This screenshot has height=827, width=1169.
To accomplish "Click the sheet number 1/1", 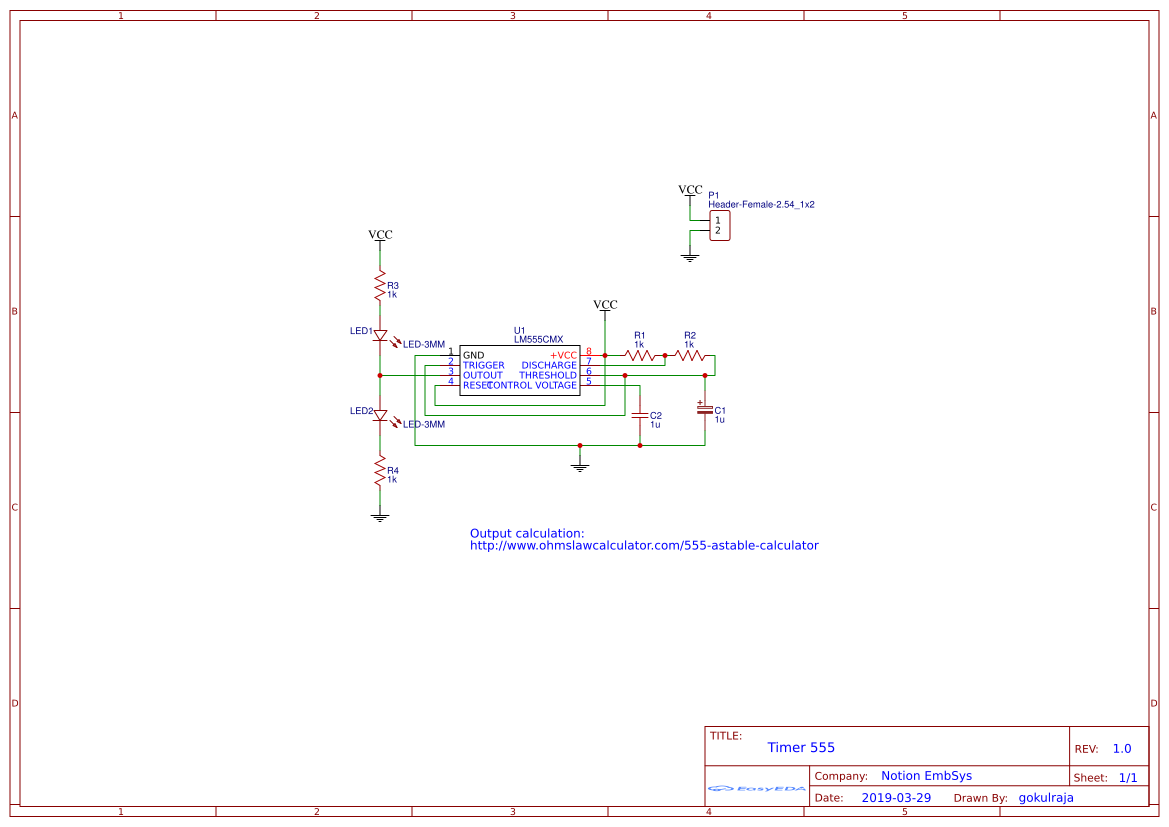I will coord(1128,778).
